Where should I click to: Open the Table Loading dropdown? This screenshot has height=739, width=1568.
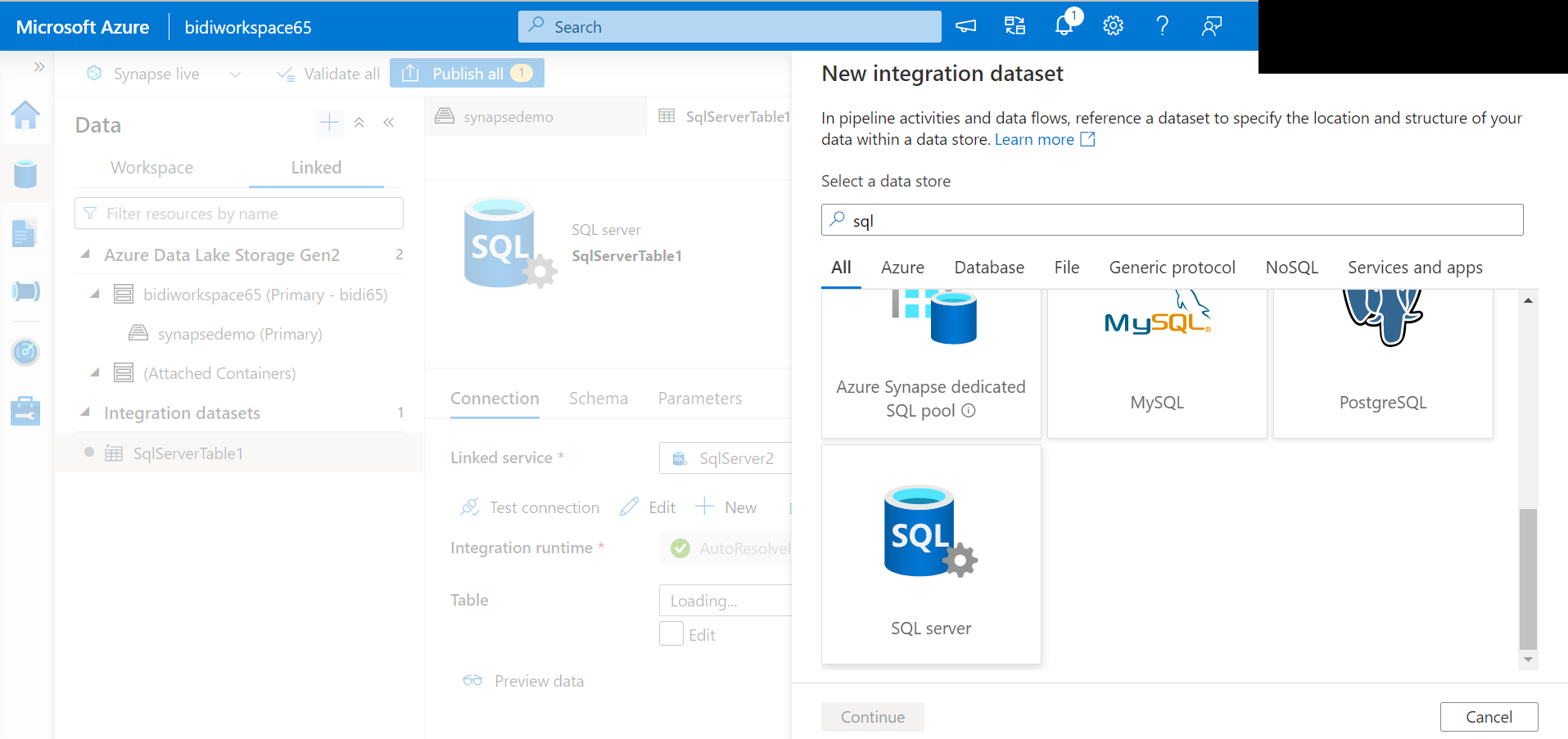tap(726, 601)
